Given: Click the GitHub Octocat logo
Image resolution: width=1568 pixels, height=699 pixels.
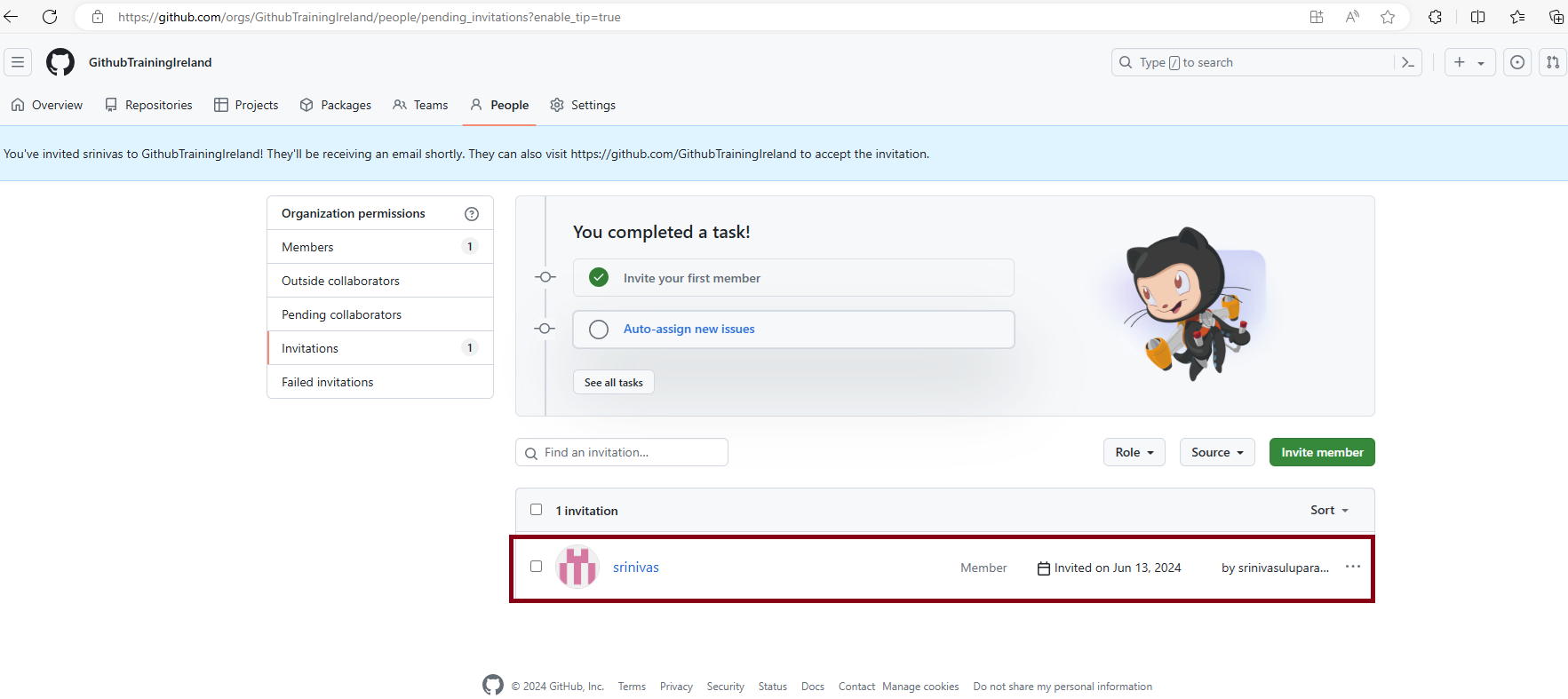Looking at the screenshot, I should click(x=60, y=62).
